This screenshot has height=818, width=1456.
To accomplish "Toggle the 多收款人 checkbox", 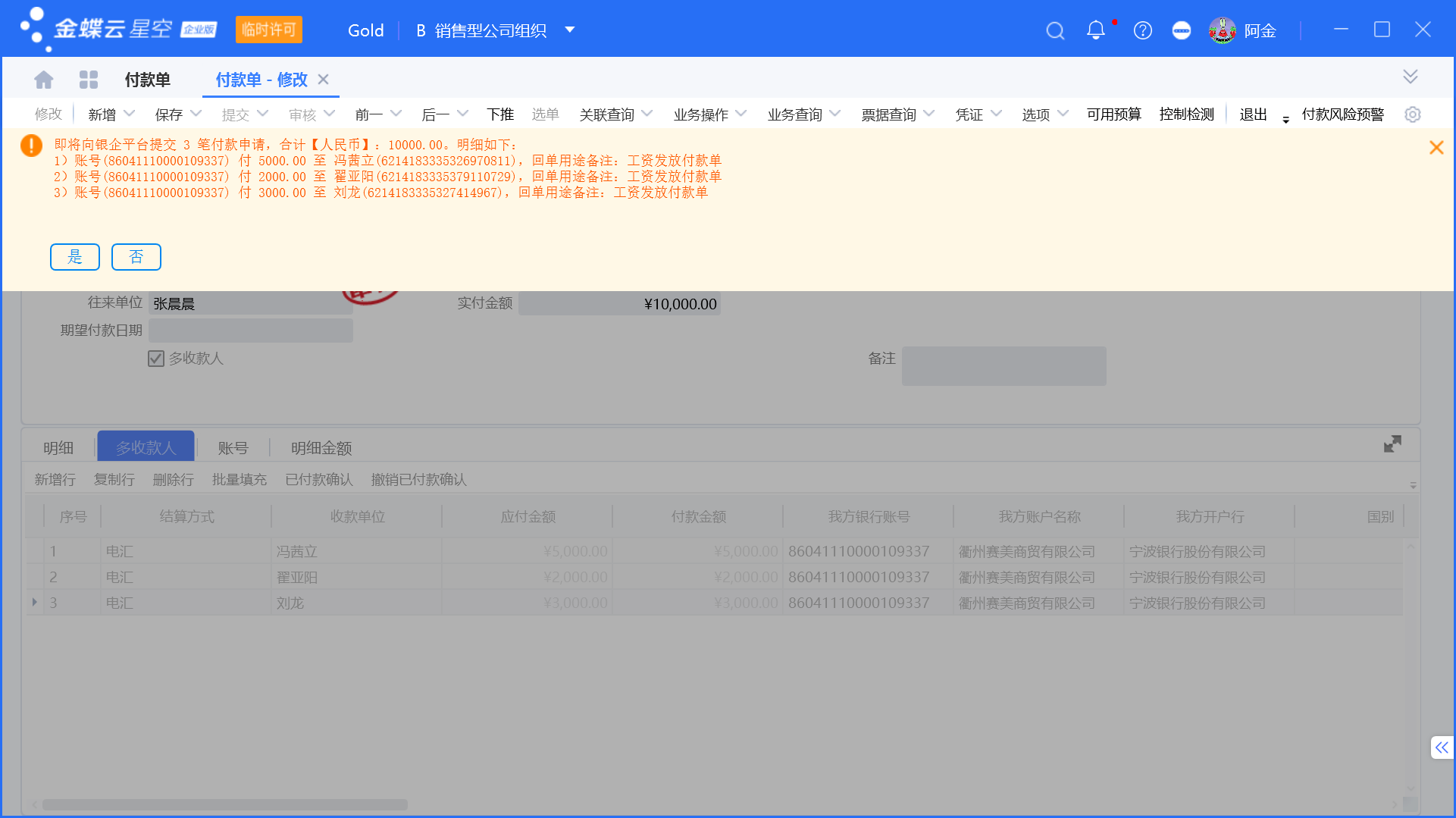I will (156, 359).
